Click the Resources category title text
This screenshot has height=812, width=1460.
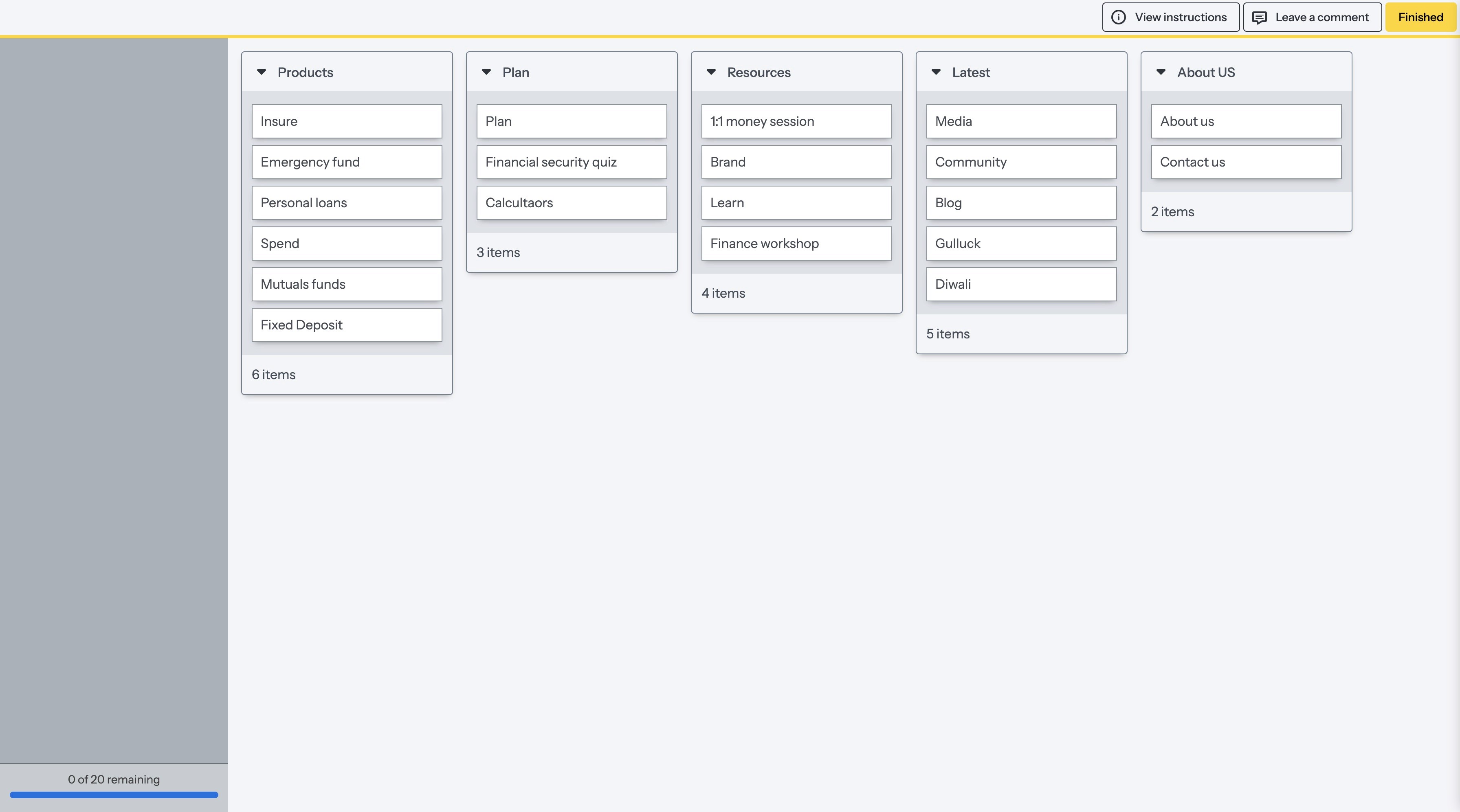pyautogui.click(x=759, y=72)
